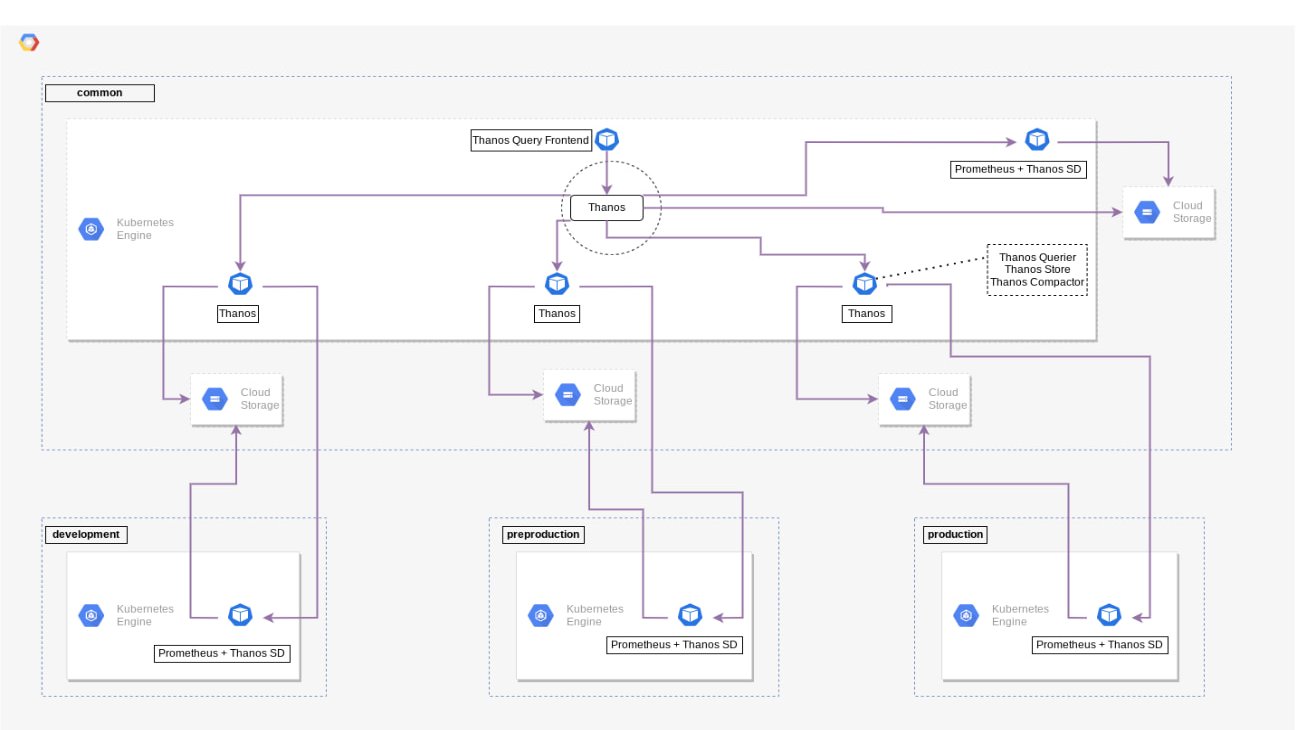Select the middle Thanos pod icon above preproduction
Viewport: 1297px width, 730px height.
click(557, 284)
